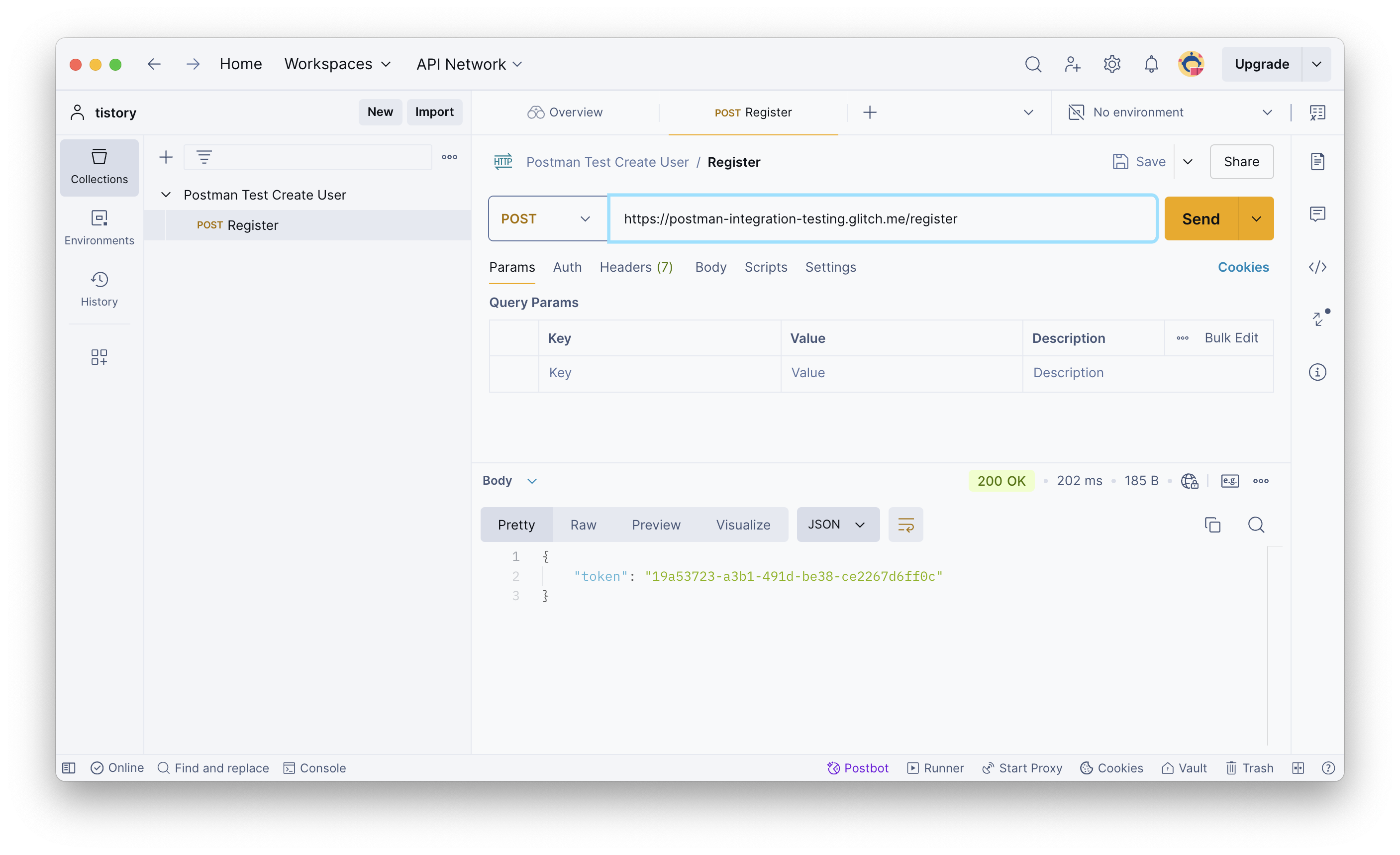
Task: Click the query param Key field
Action: 659,373
